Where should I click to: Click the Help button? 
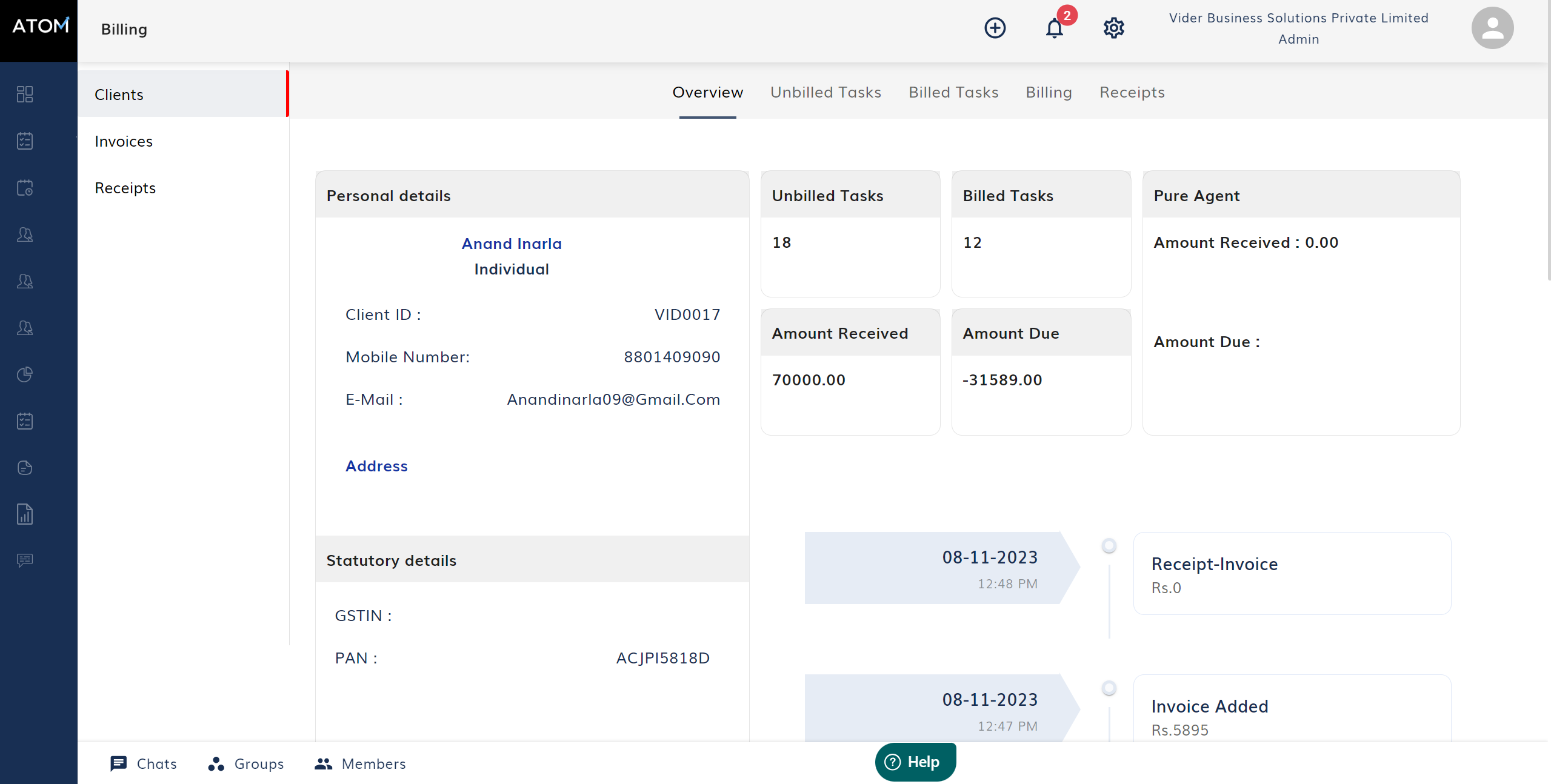(915, 762)
